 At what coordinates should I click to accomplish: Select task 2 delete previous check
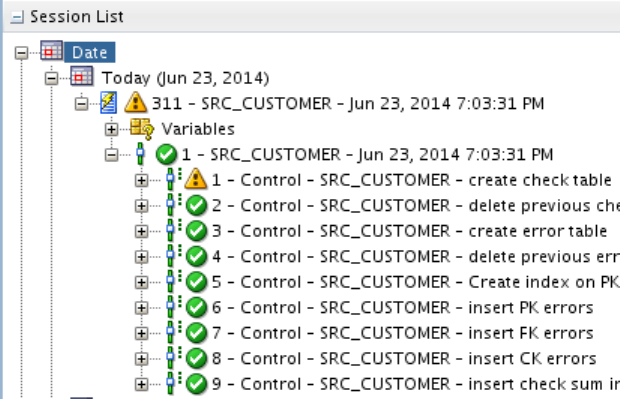[x=416, y=206]
